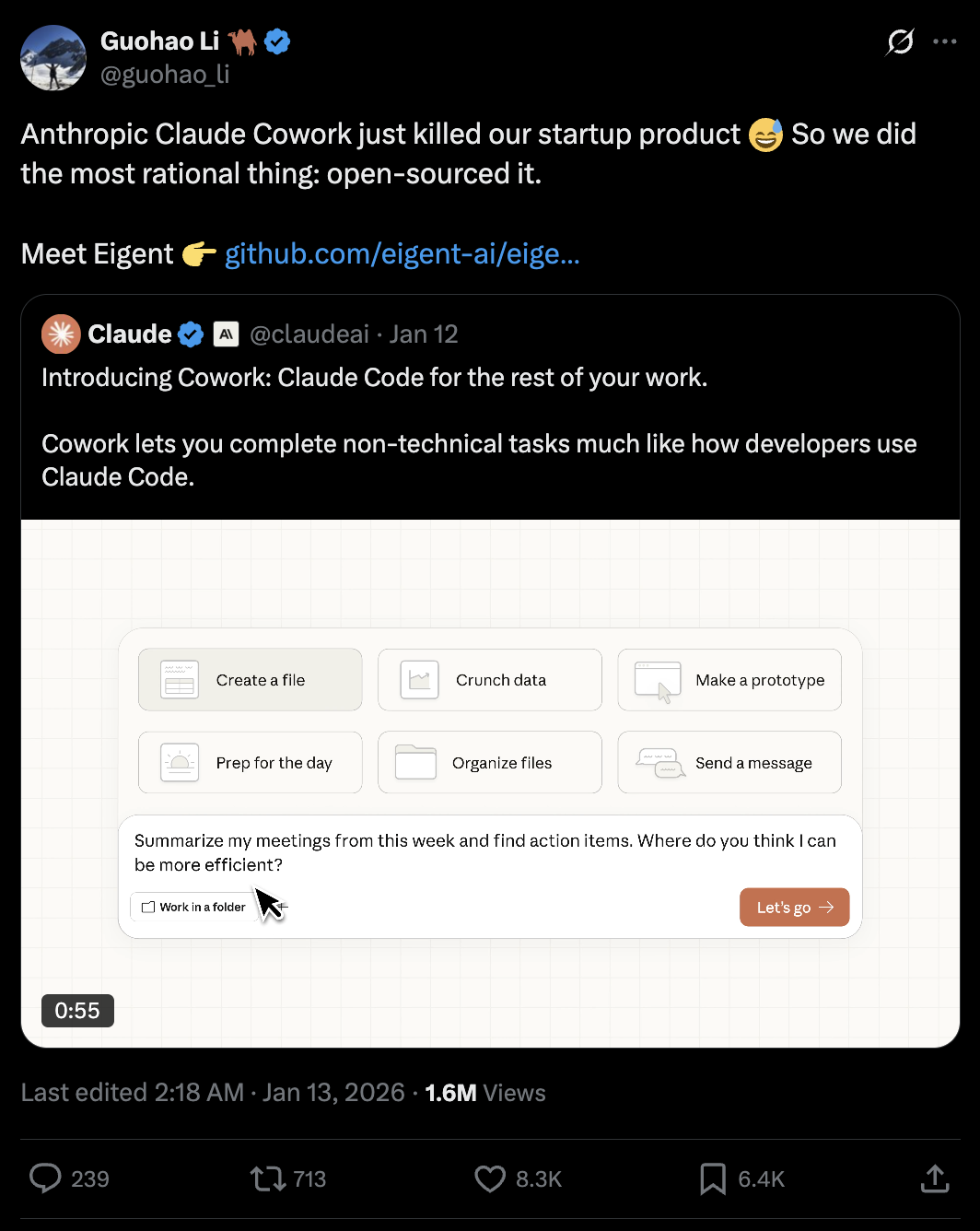Click the Guohao Li verified badge
The width and height of the screenshot is (980, 1231).
[x=277, y=41]
